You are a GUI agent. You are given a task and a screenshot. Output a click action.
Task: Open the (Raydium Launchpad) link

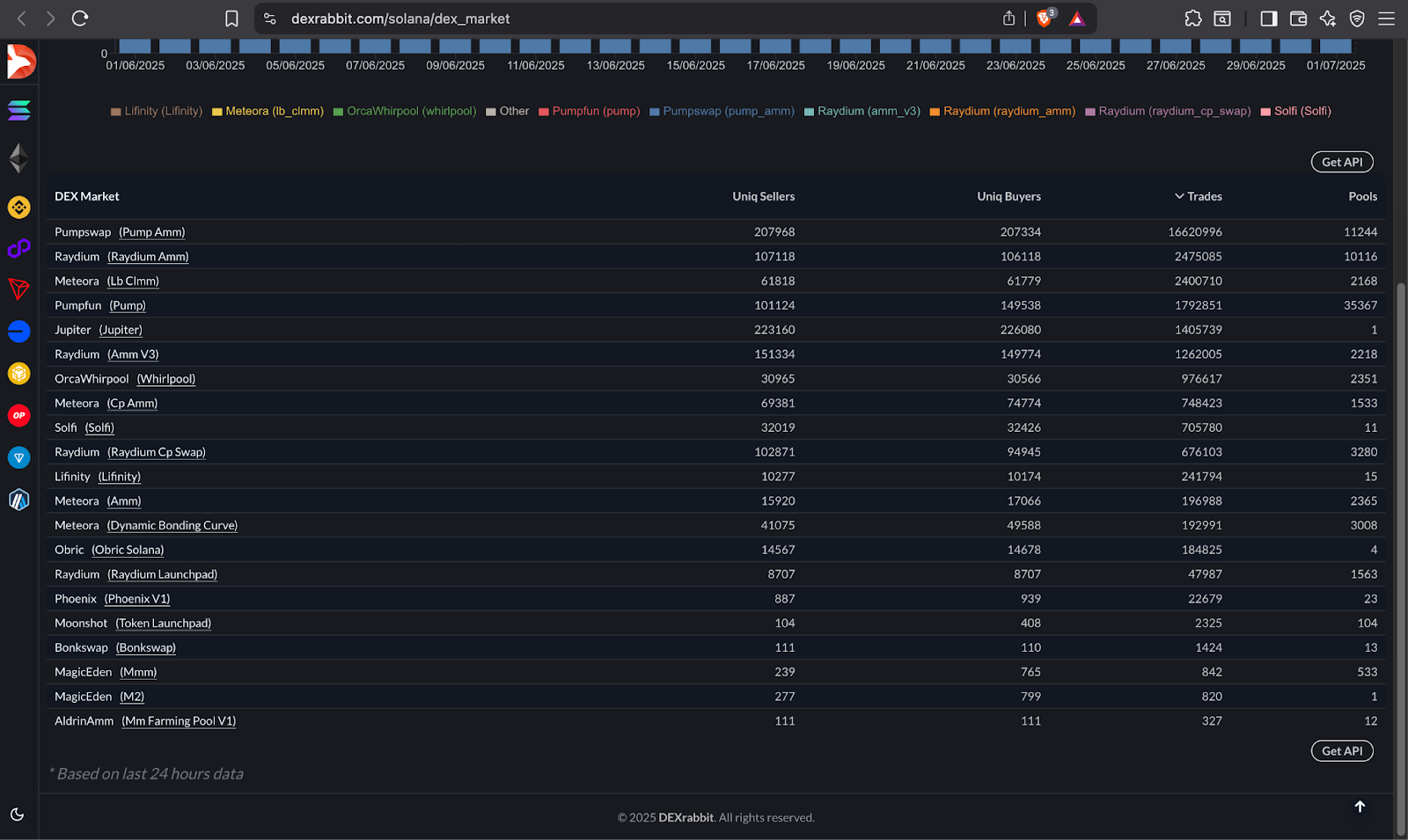click(163, 574)
